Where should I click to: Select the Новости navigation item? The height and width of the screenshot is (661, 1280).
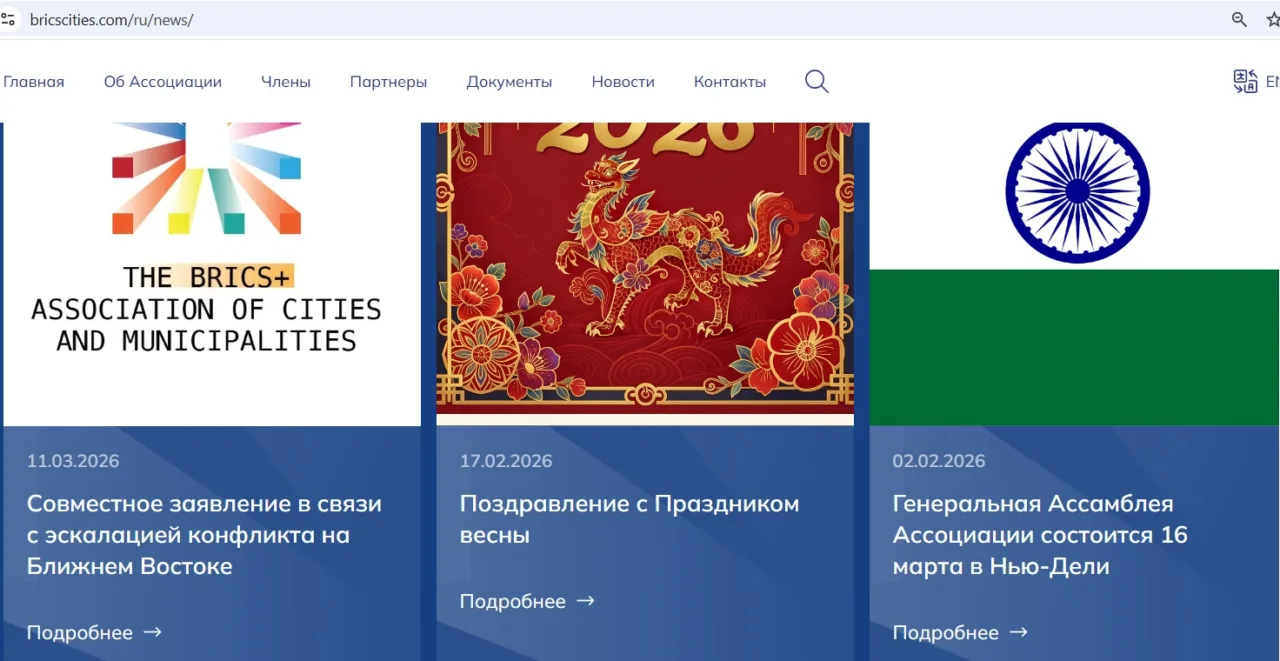click(623, 81)
